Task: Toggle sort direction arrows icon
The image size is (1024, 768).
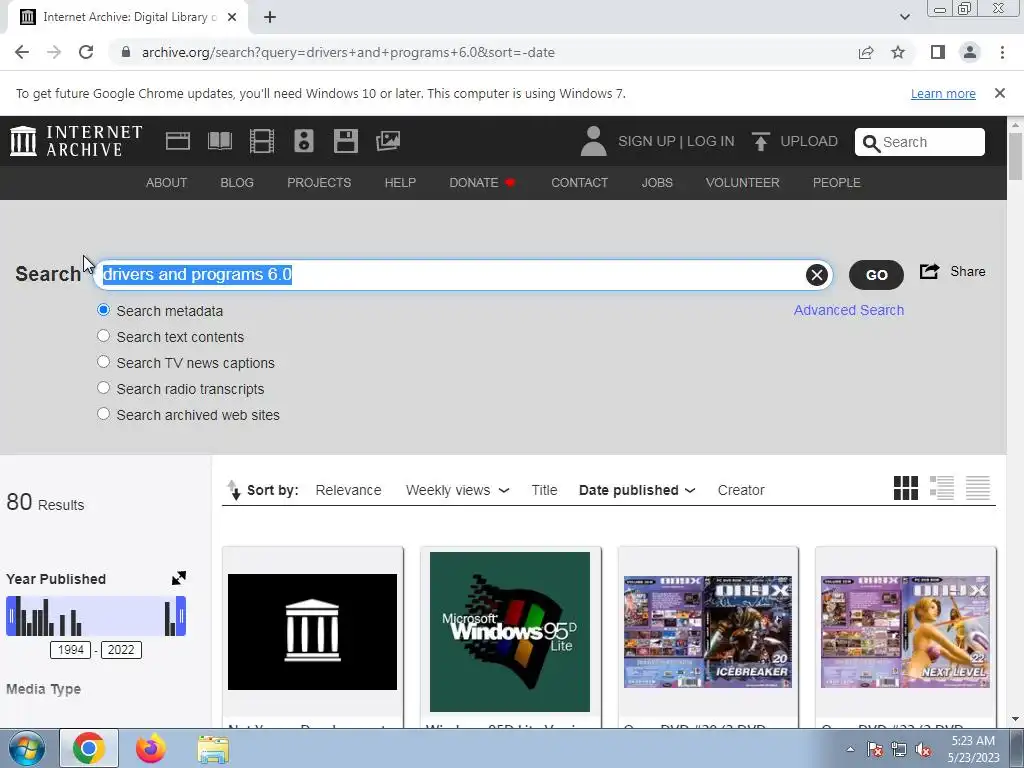Action: tap(234, 490)
